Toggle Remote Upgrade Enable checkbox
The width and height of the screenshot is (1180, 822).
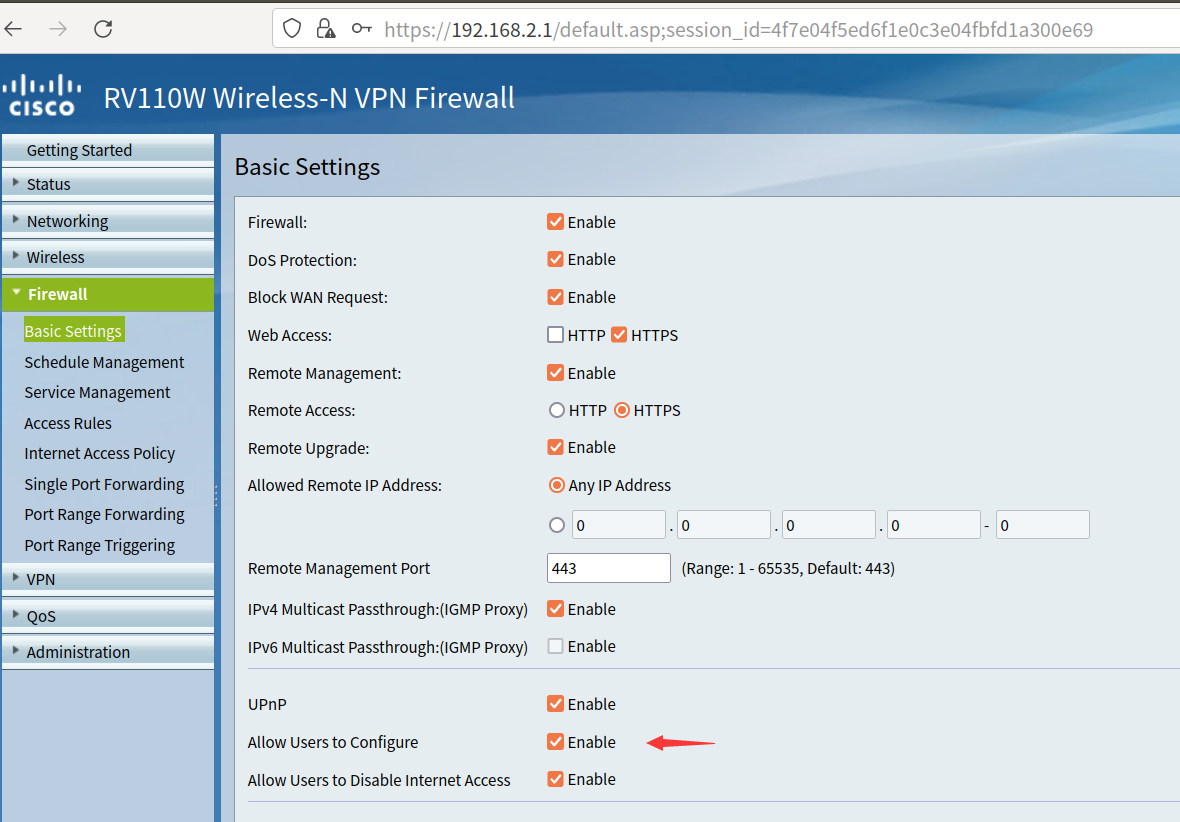point(555,447)
